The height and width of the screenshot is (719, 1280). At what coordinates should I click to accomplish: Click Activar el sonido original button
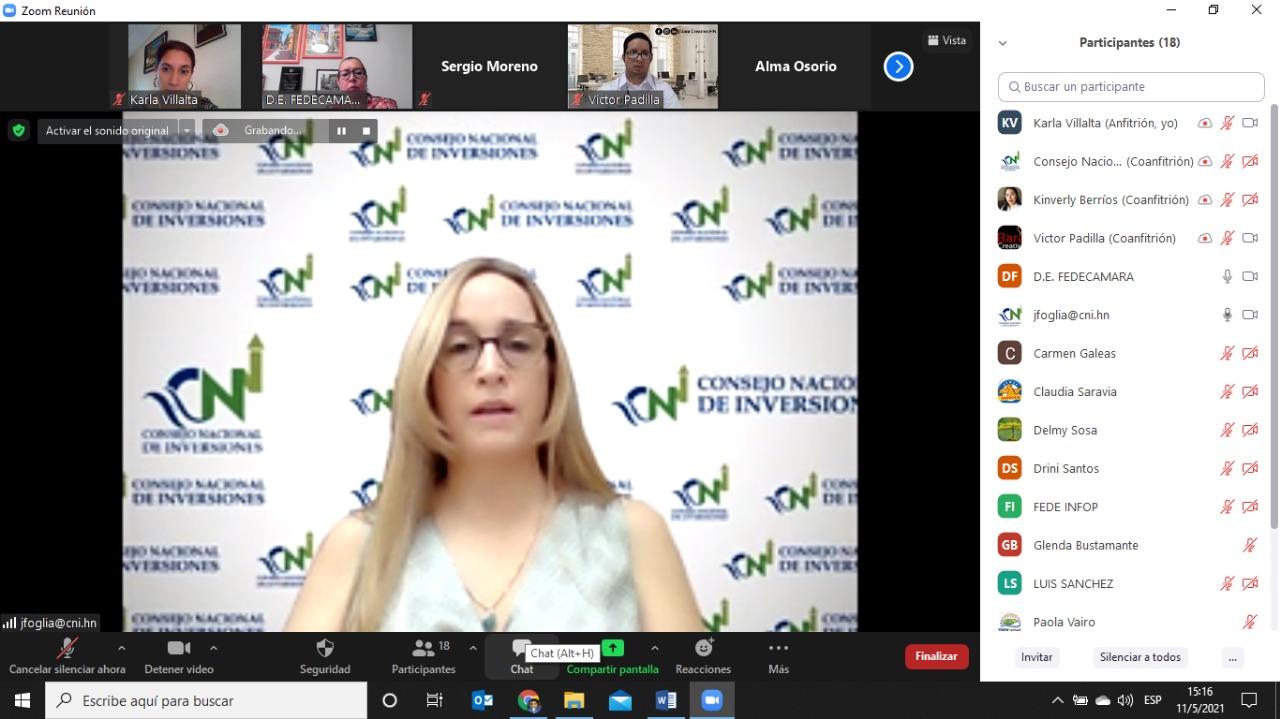(108, 130)
